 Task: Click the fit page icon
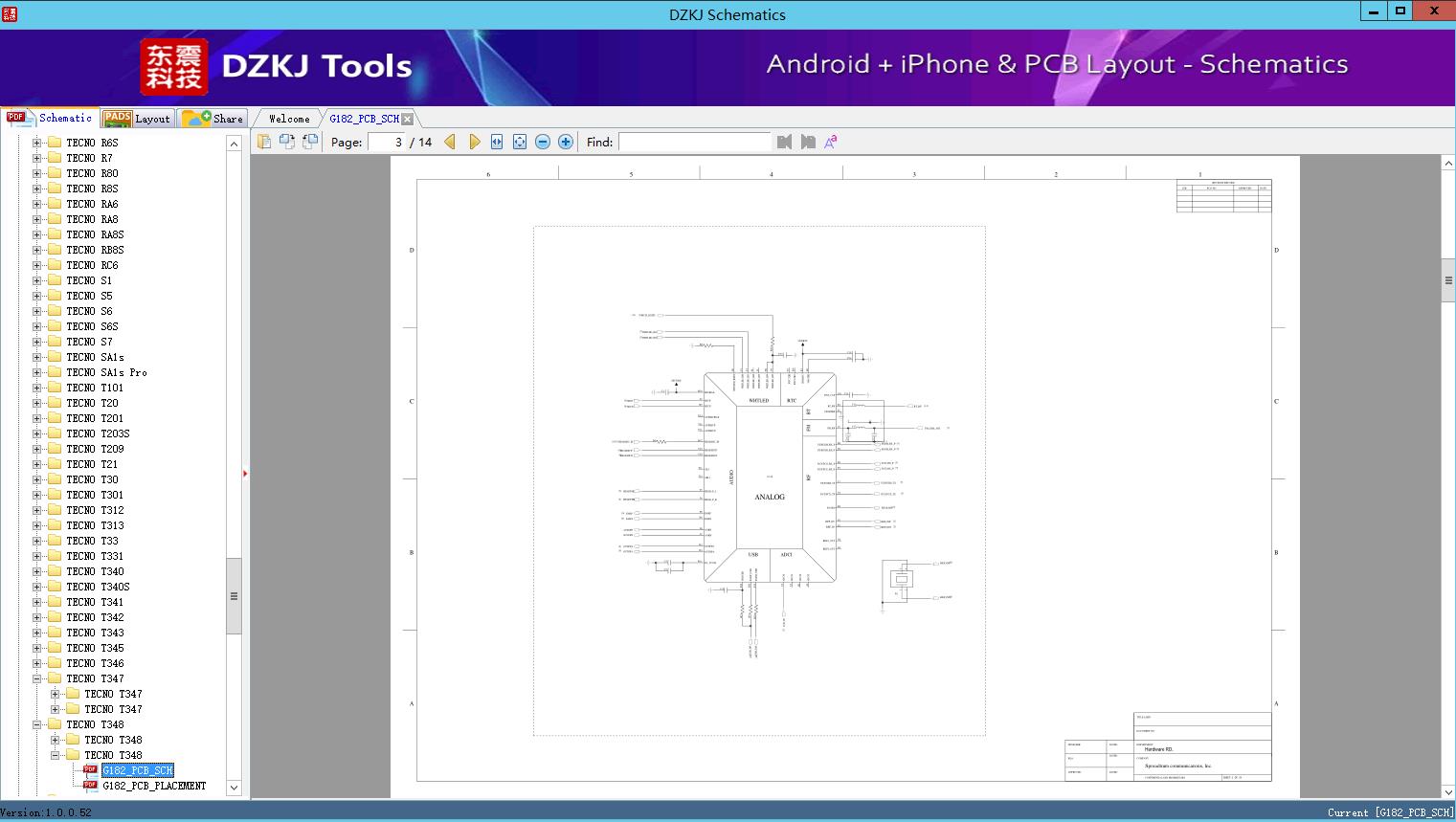pyautogui.click(x=520, y=142)
